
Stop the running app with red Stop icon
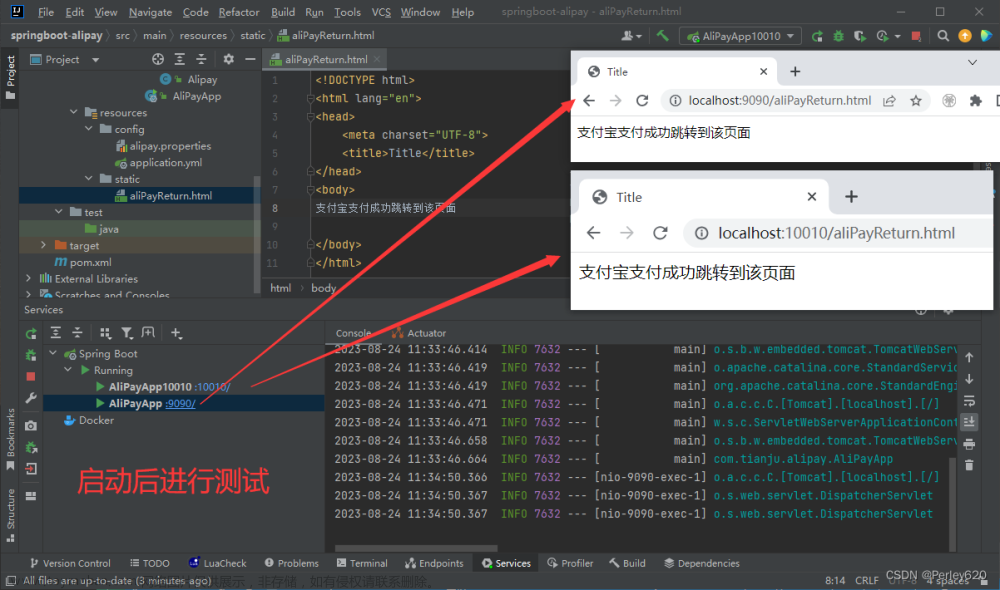pos(916,36)
